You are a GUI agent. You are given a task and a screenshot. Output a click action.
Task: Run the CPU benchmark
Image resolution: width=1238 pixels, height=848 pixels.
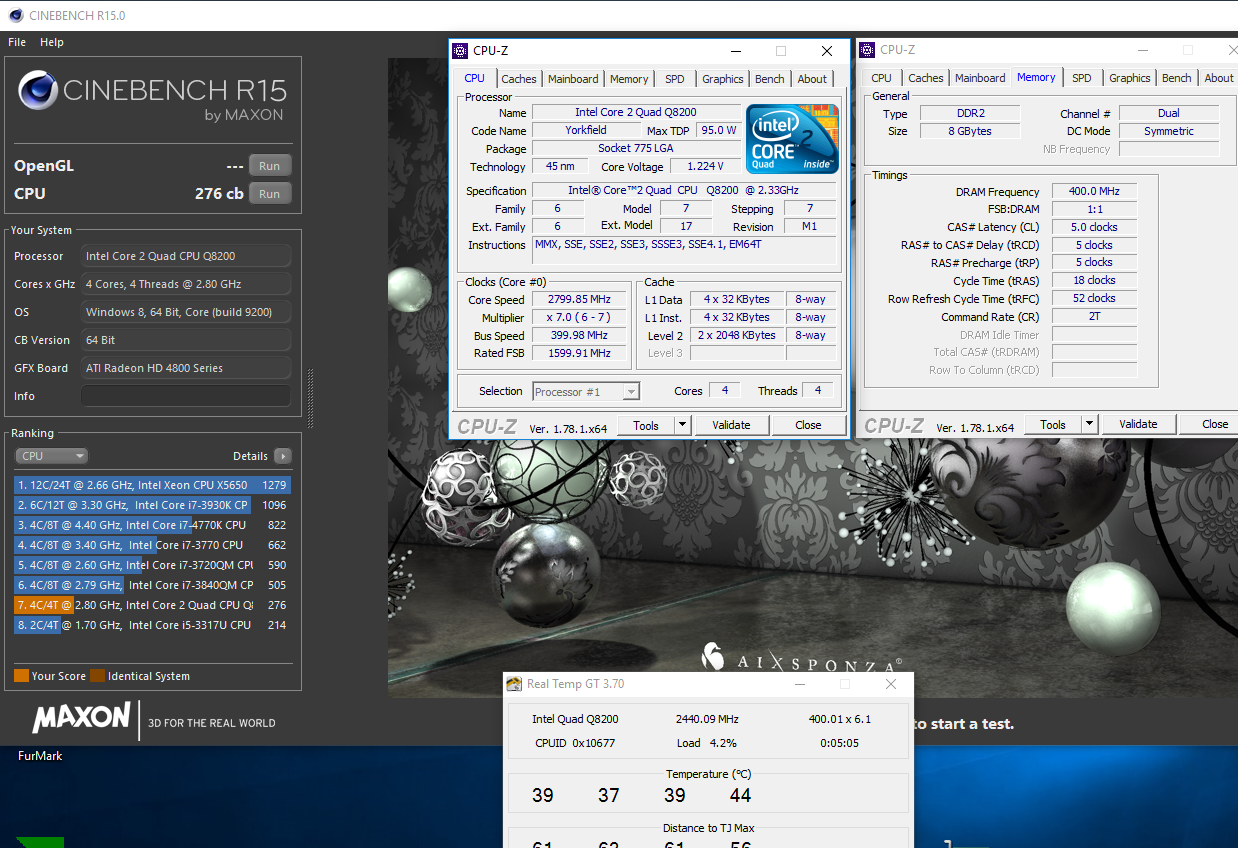tap(270, 194)
